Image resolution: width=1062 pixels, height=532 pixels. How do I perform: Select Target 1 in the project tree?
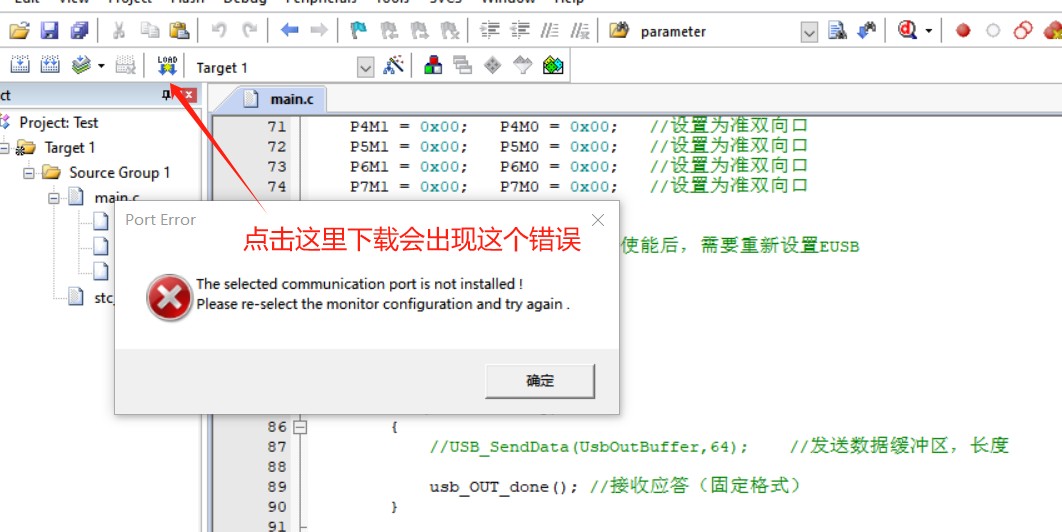click(x=70, y=148)
